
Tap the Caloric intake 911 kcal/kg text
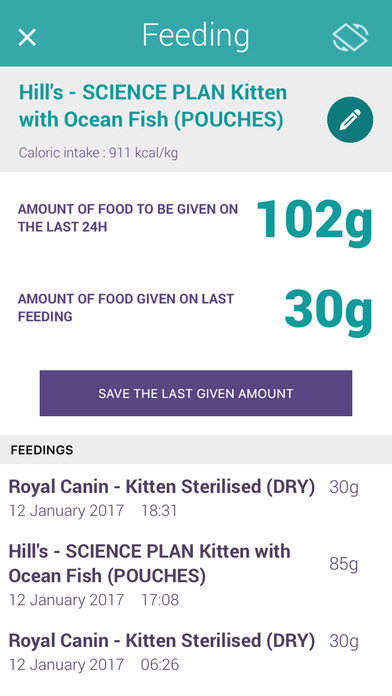click(98, 154)
